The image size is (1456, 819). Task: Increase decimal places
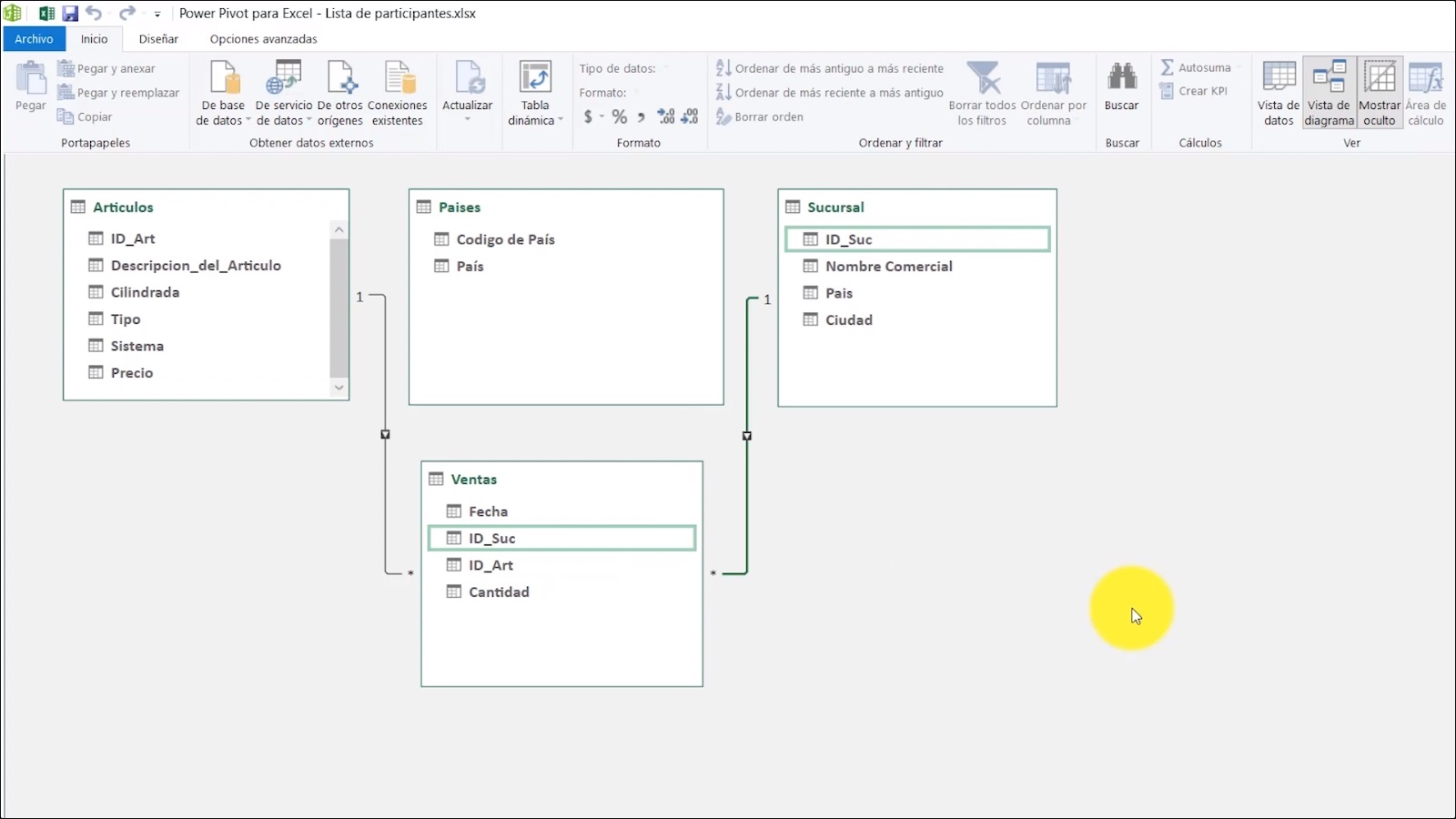pos(666,116)
